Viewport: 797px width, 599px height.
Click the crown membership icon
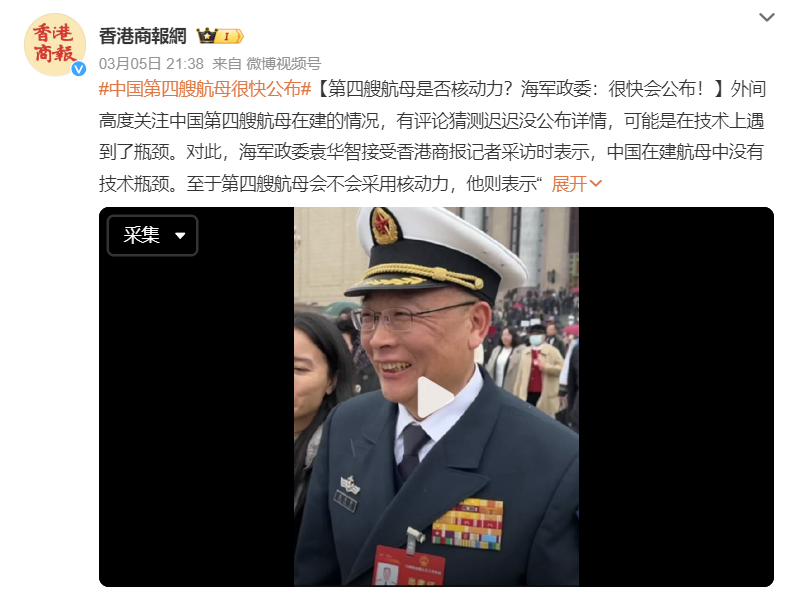(x=207, y=36)
